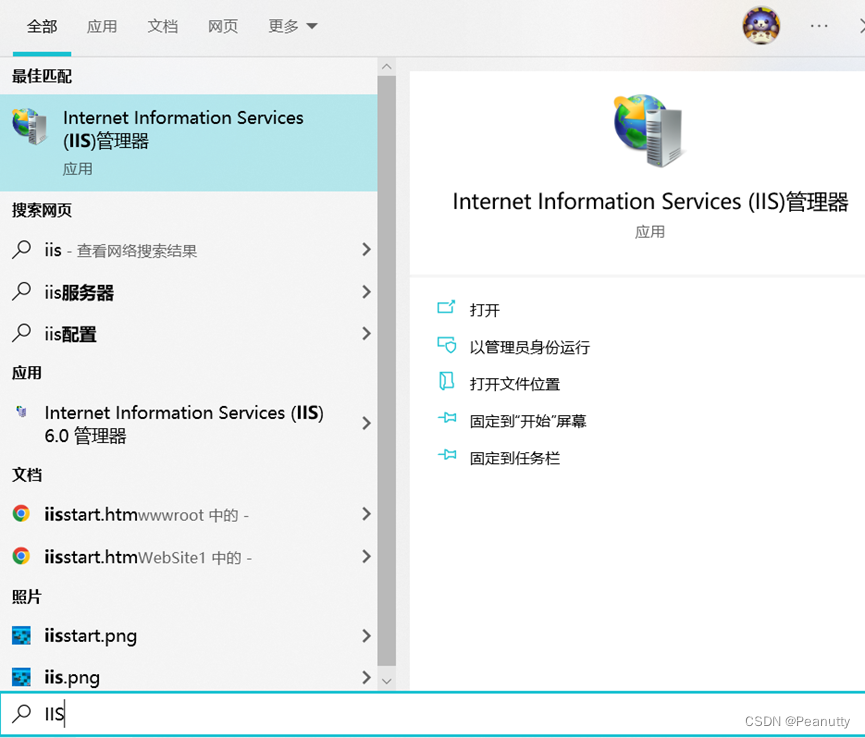Click the folder-location icon beside 打开文件位置
This screenshot has width=865, height=738.
(x=446, y=381)
